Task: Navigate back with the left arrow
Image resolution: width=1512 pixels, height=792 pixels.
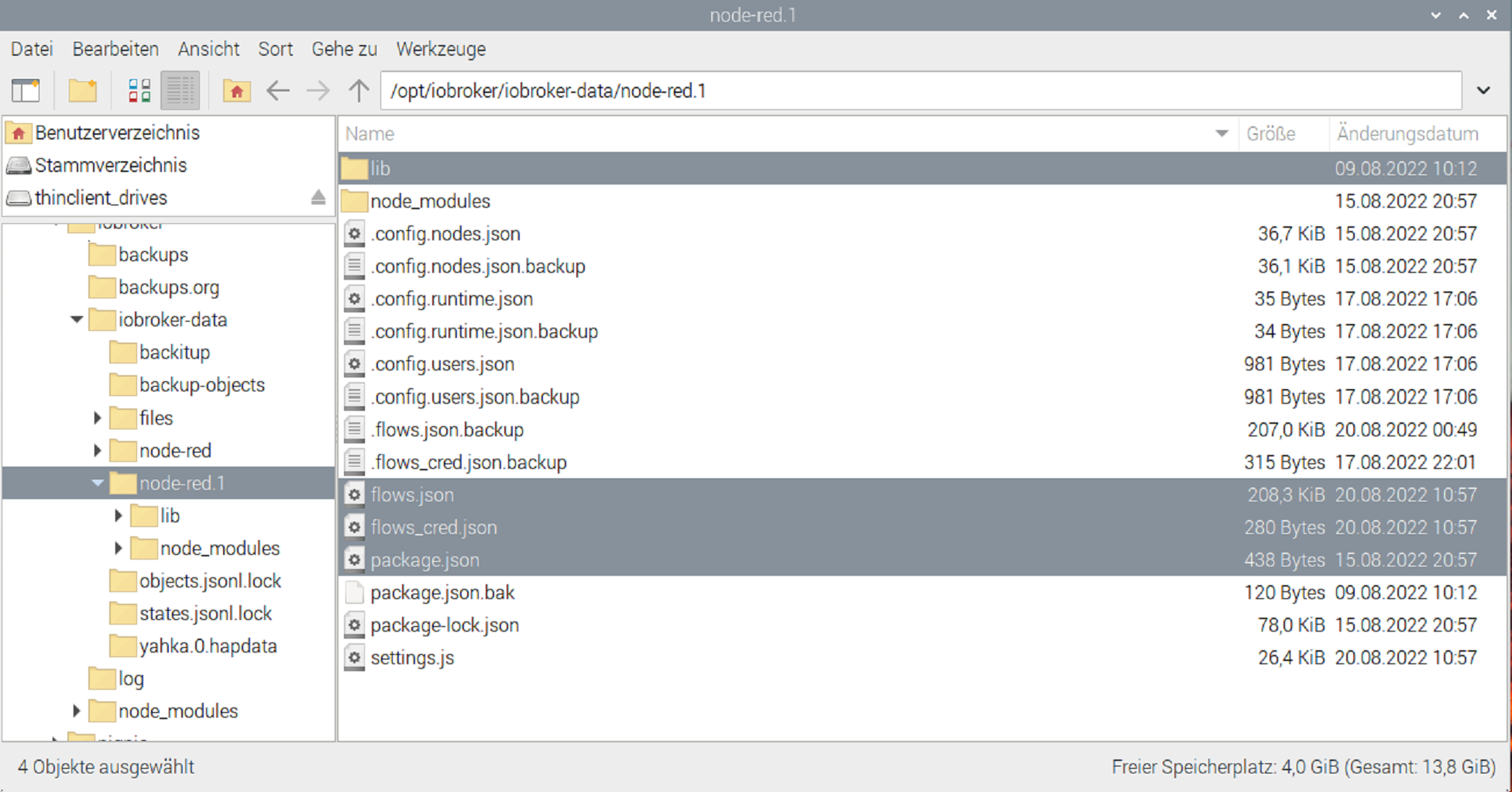Action: click(278, 91)
